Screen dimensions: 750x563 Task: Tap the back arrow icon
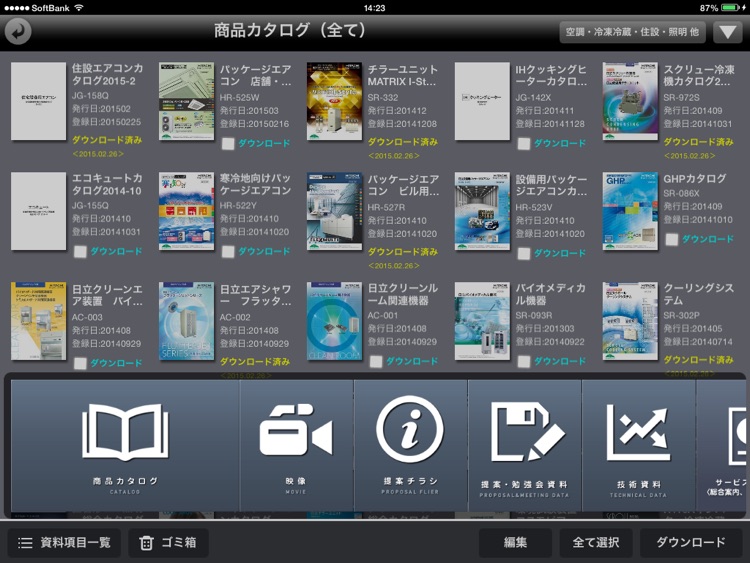coord(18,31)
